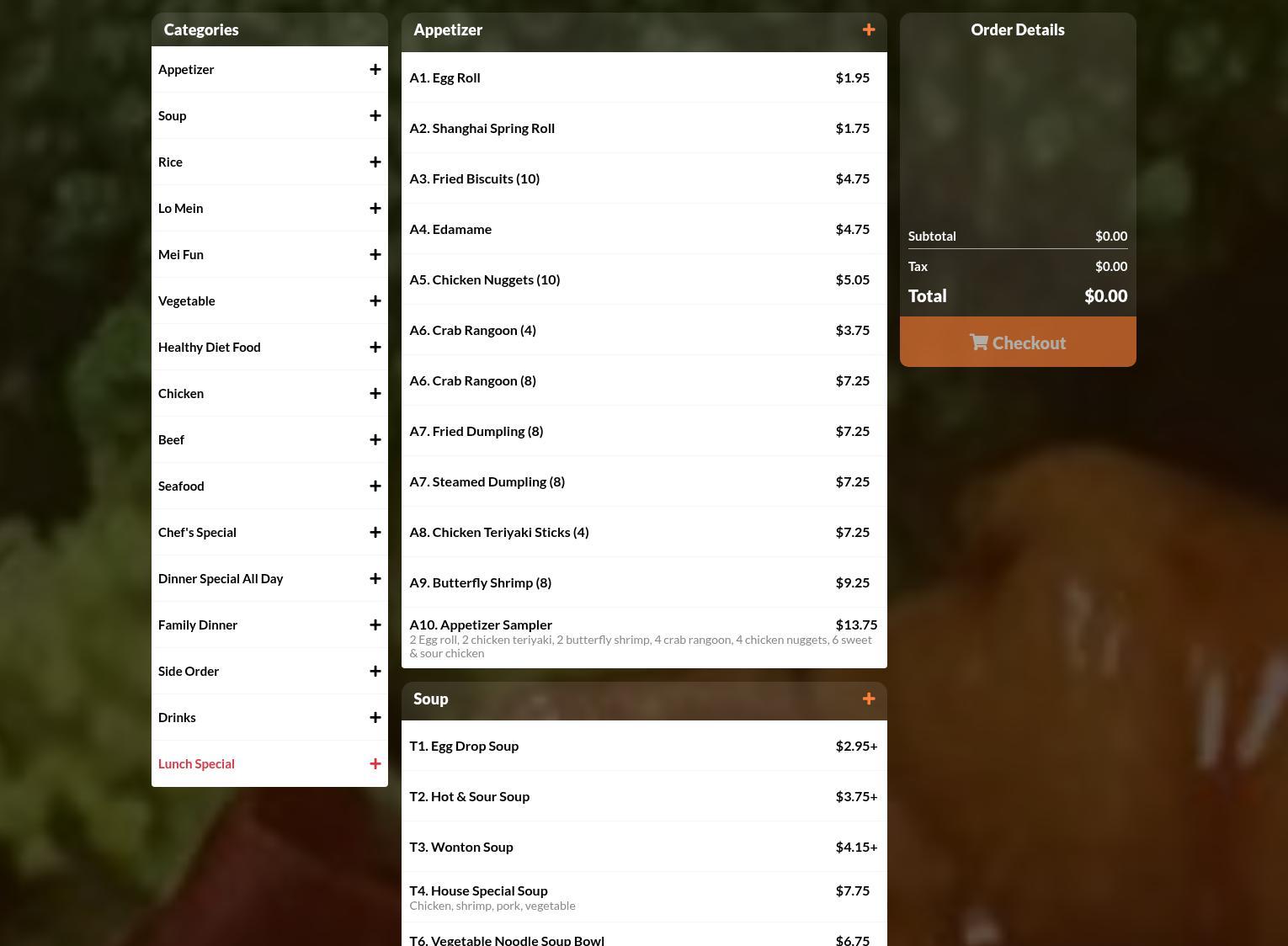Click the plus icon next to Chicken category
This screenshot has height=946, width=1288.
375,394
